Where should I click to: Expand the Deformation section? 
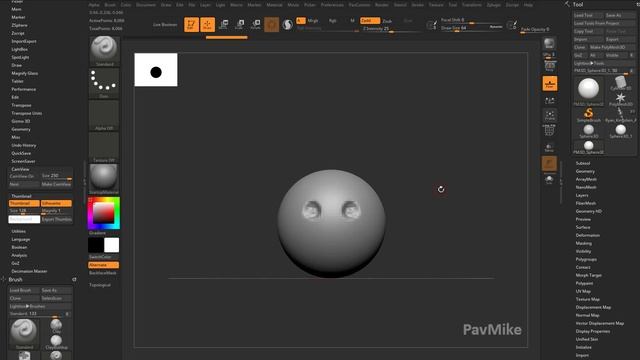[588, 235]
